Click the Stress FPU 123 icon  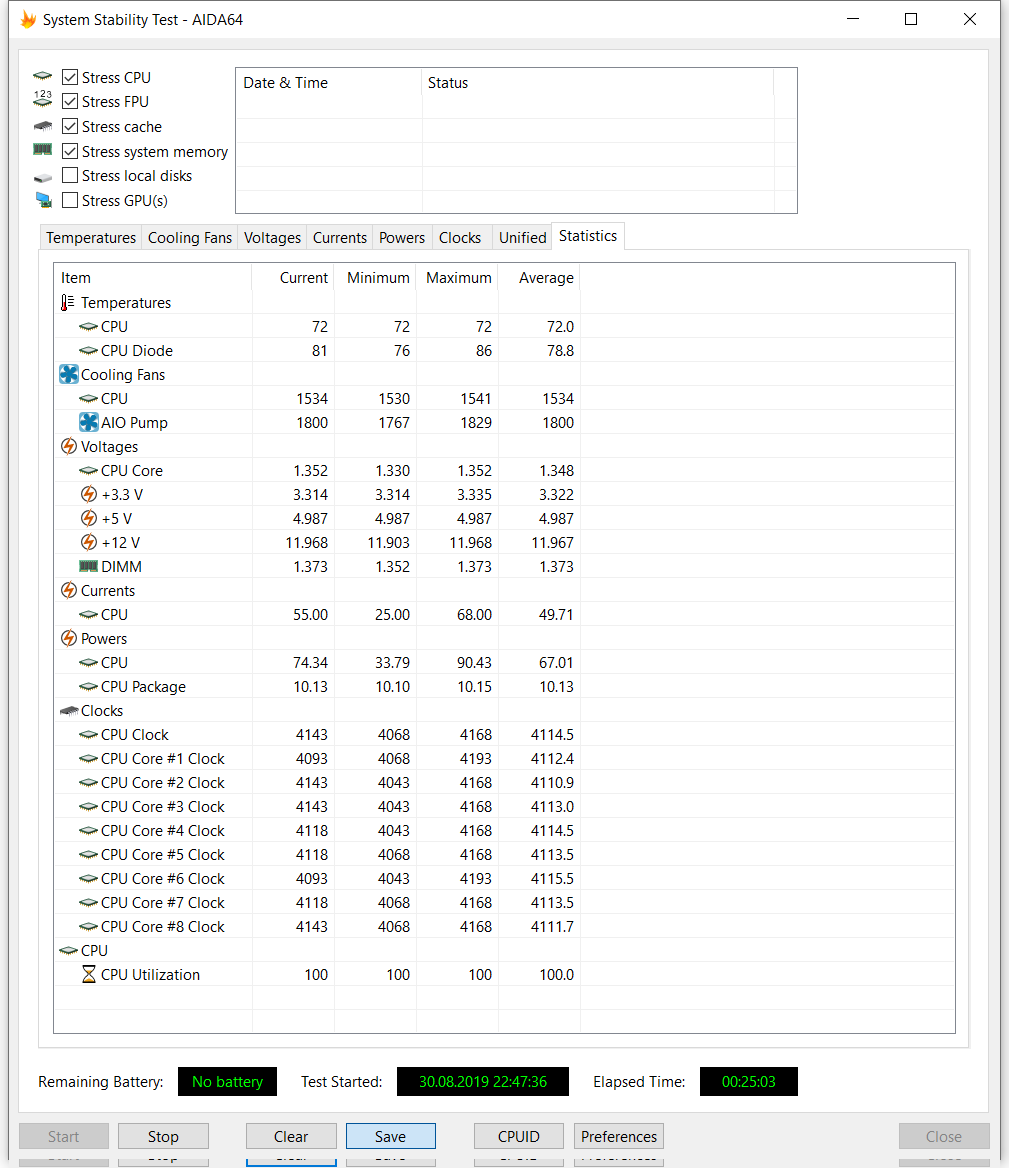coord(42,98)
